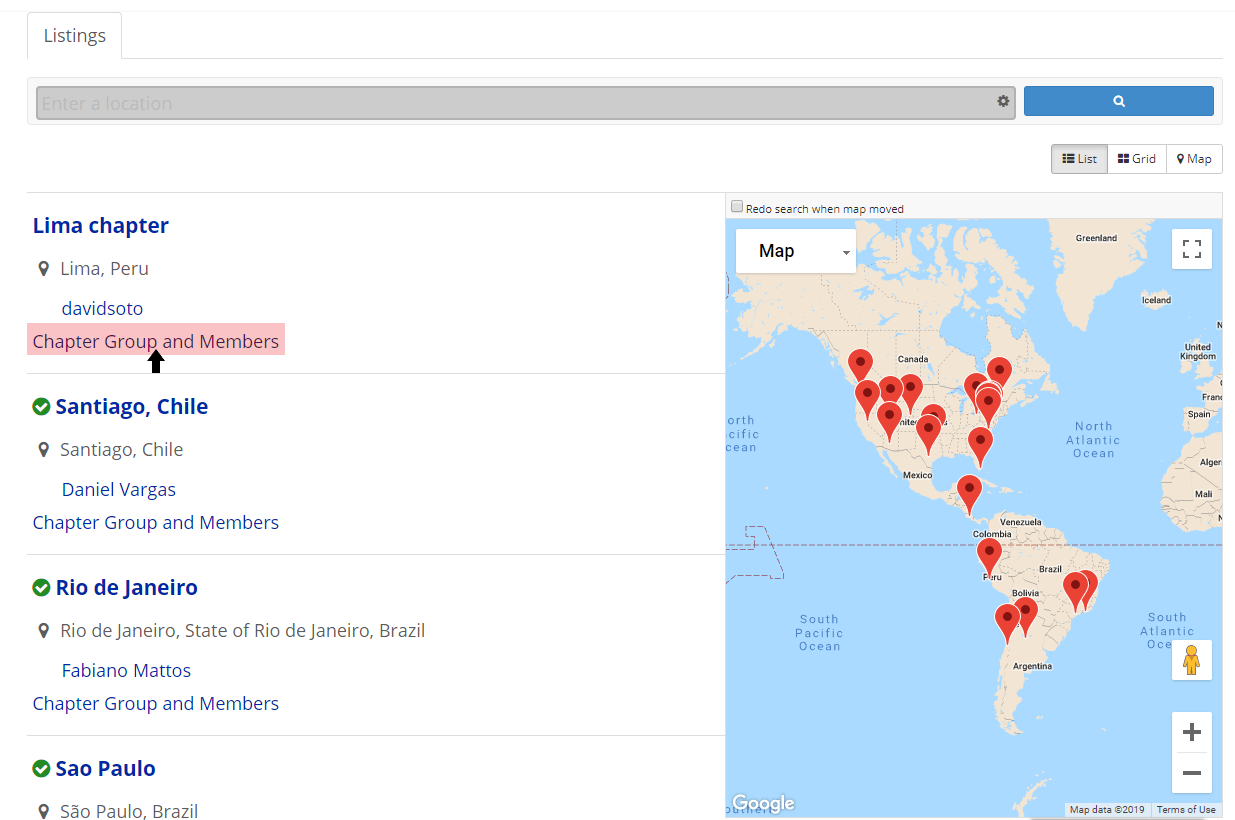Click the São Paulo, Brazil address text

coord(129,812)
